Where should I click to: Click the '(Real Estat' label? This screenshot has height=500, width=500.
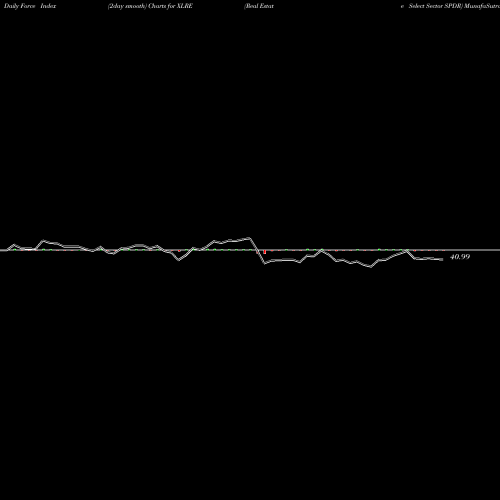(x=259, y=6)
